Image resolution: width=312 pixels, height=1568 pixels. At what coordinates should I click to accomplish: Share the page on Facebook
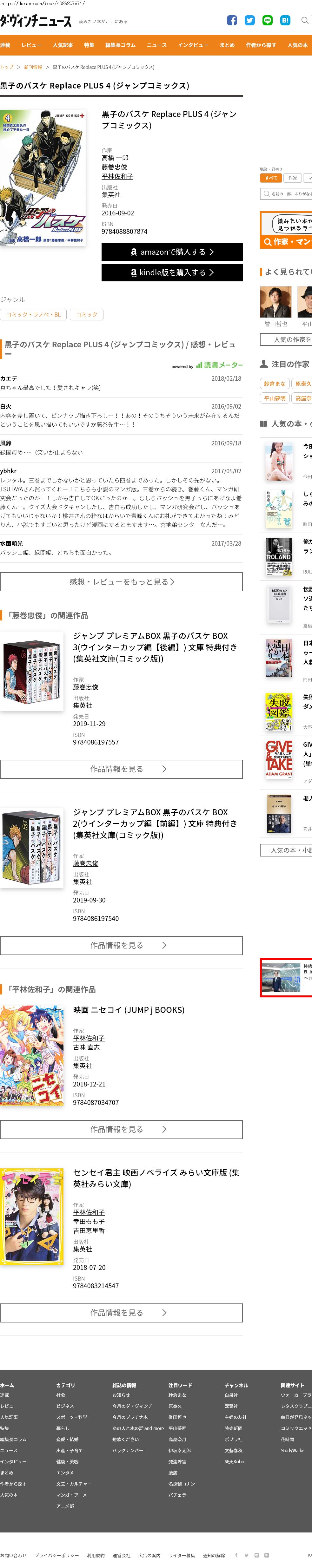[232, 20]
